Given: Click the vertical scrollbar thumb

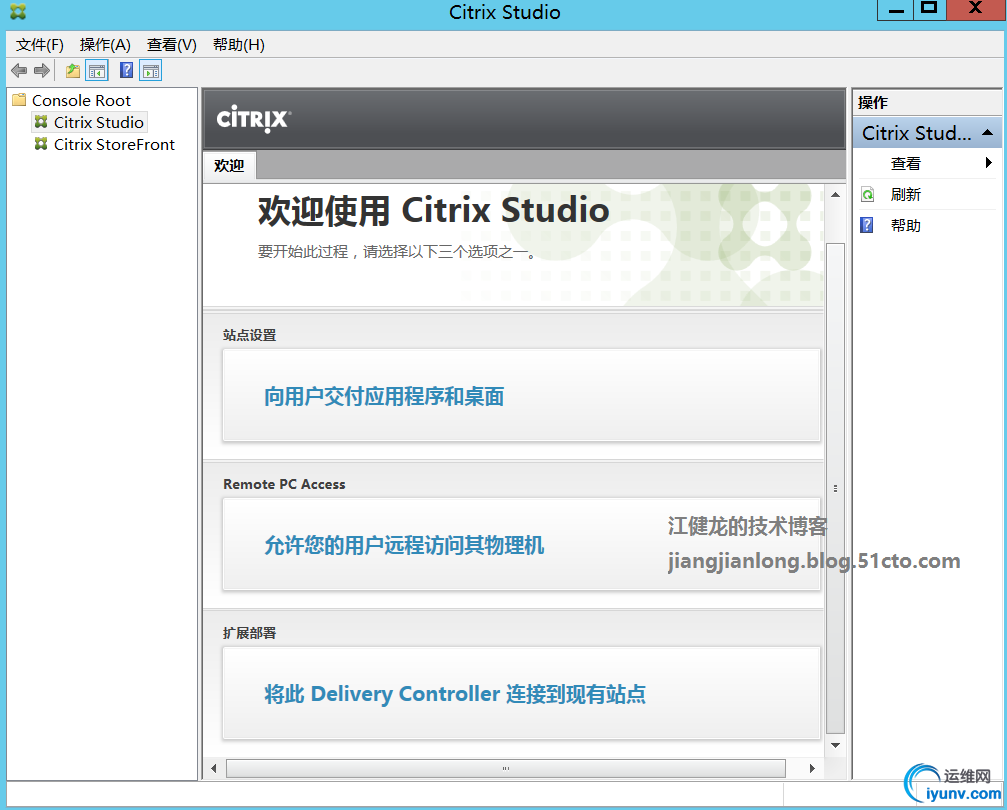Looking at the screenshot, I should (835, 488).
